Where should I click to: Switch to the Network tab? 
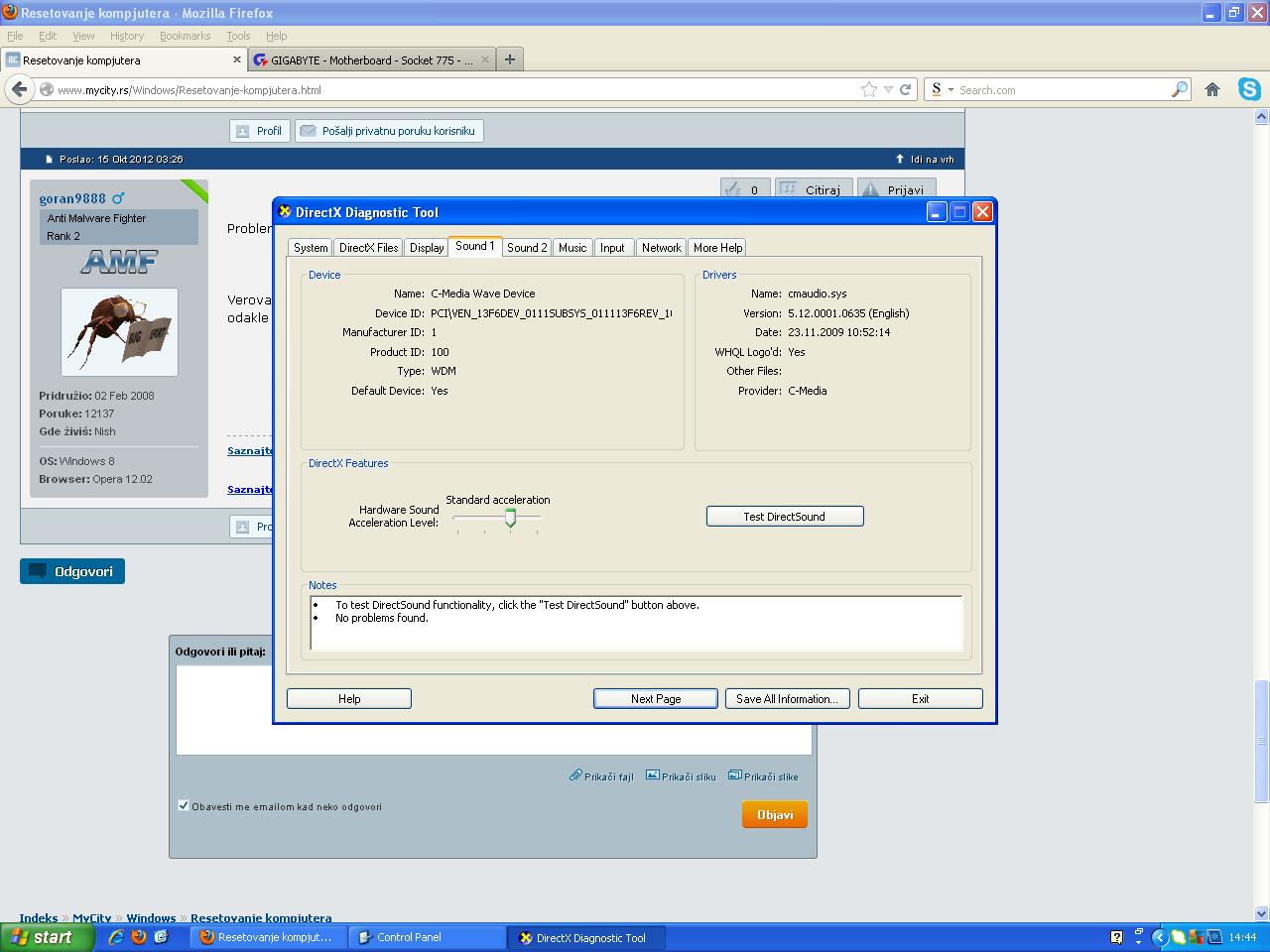point(661,248)
